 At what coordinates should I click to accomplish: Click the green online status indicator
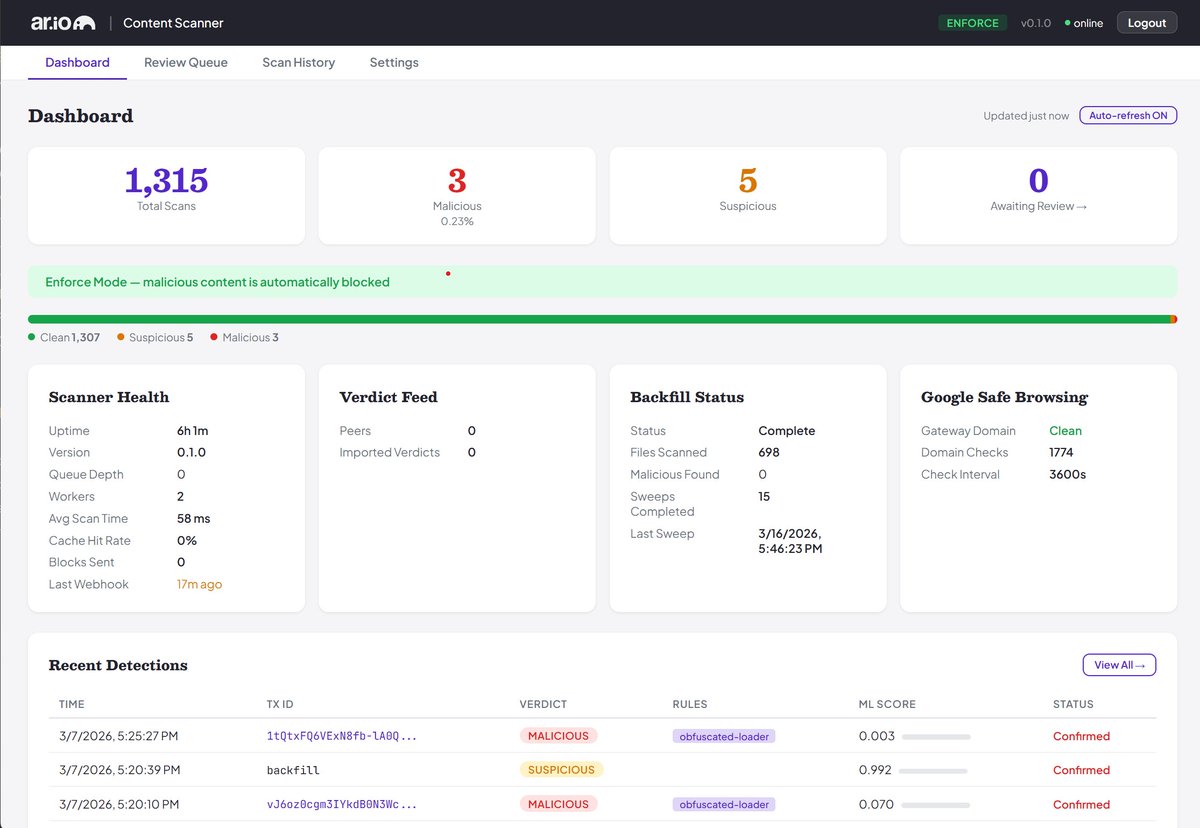tap(1084, 23)
